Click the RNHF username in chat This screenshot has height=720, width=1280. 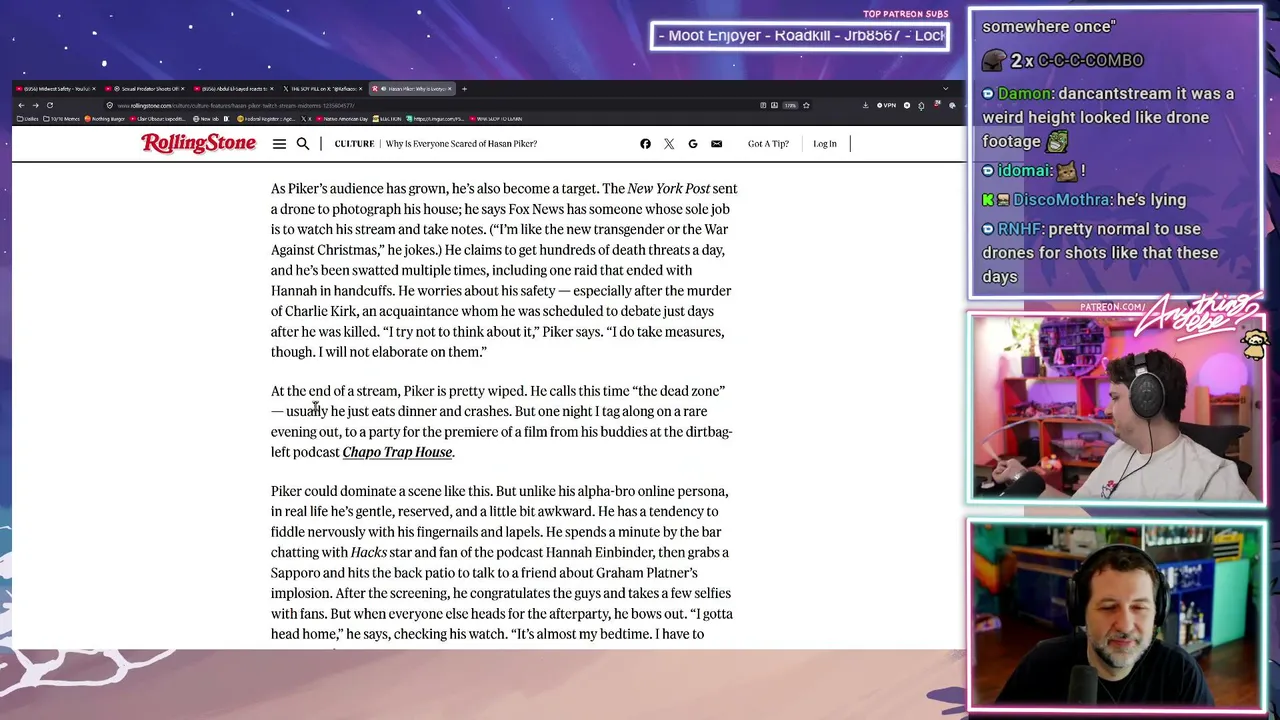pyautogui.click(x=1021, y=229)
